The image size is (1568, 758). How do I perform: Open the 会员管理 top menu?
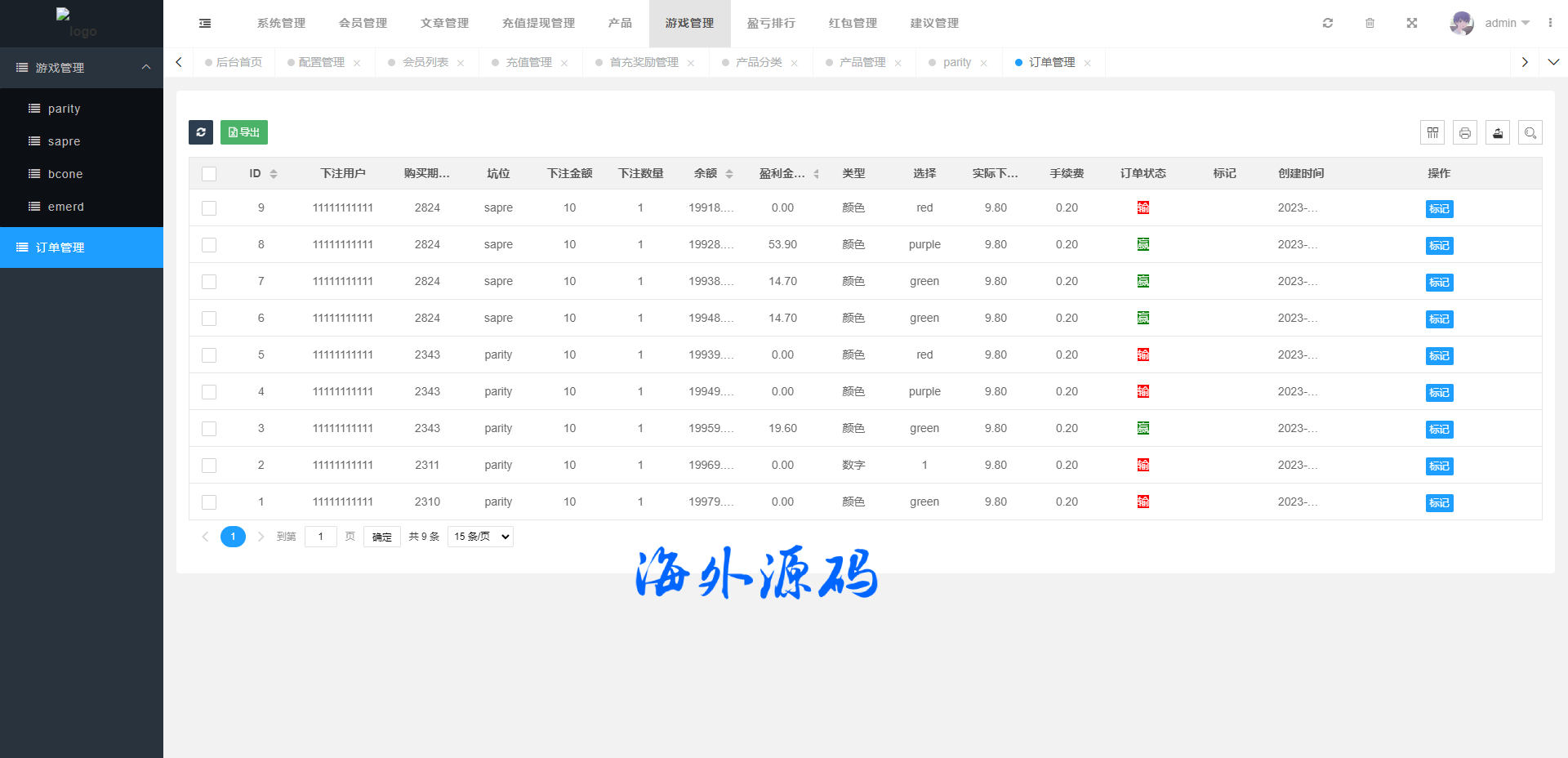pos(363,23)
